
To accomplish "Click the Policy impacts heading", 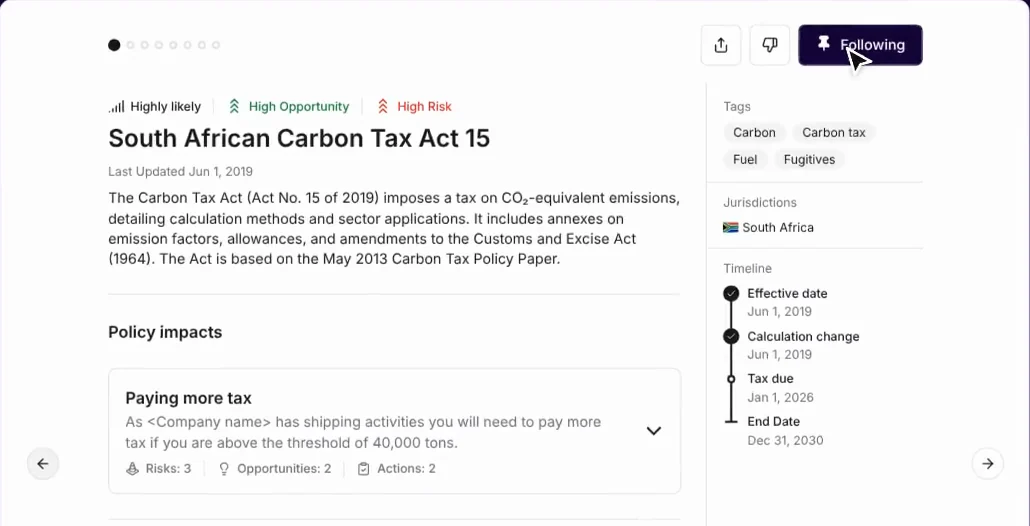I will click(x=165, y=332).
